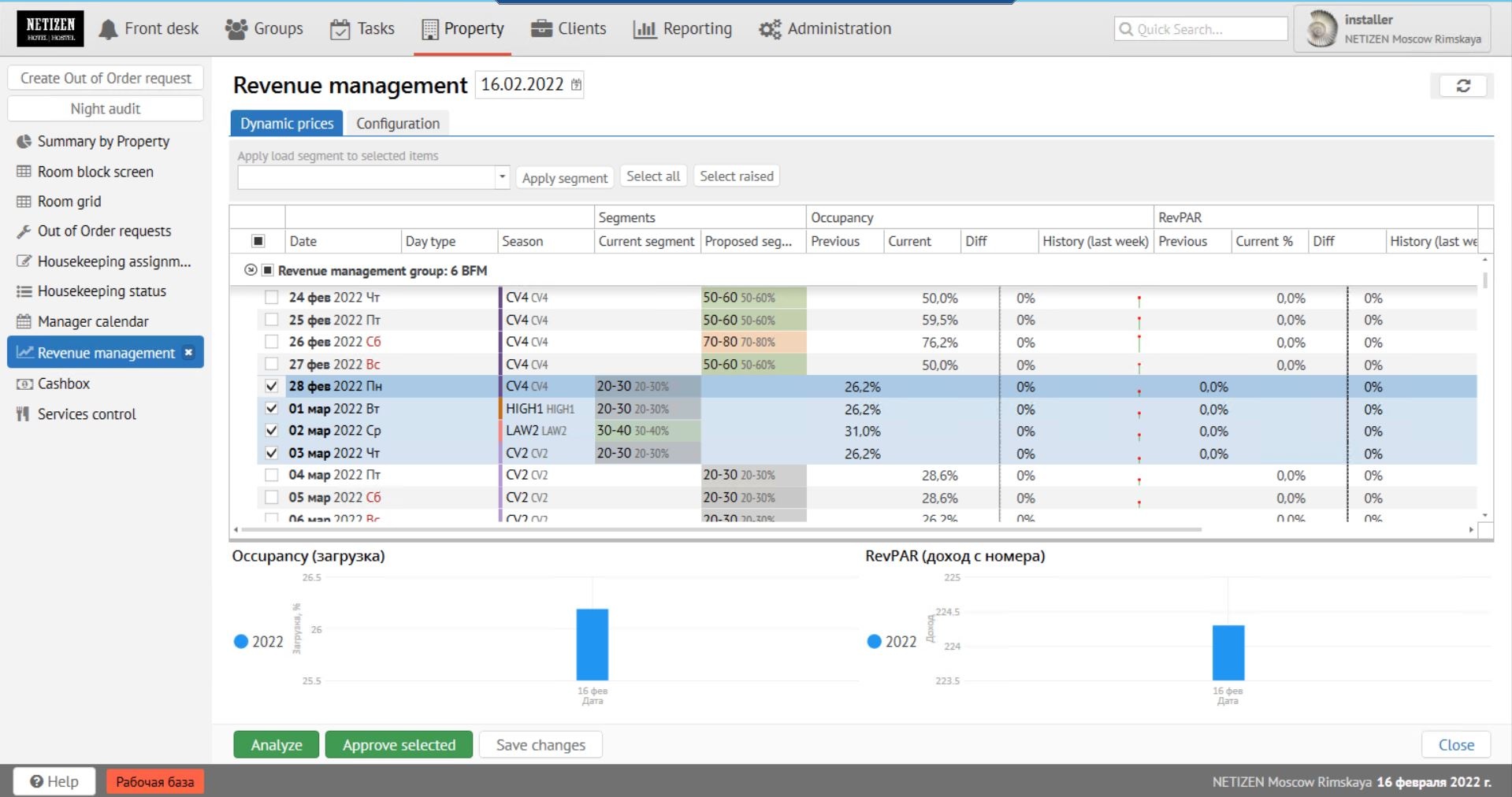Viewport: 1512px width, 797px height.
Task: Collapse Revenue management group 6 BFM
Action: [251, 270]
